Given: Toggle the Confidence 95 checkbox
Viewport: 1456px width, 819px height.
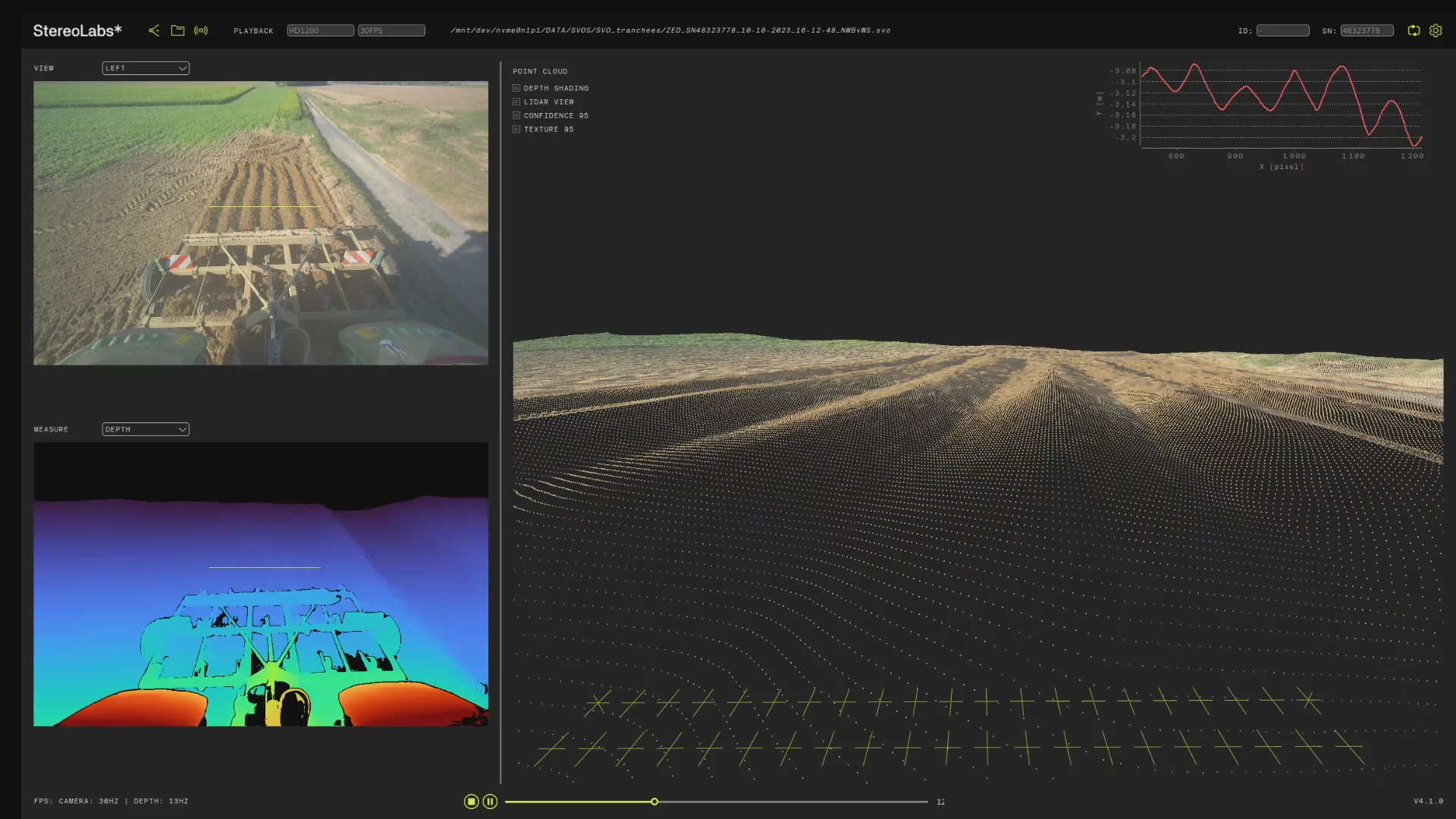Looking at the screenshot, I should pyautogui.click(x=516, y=115).
